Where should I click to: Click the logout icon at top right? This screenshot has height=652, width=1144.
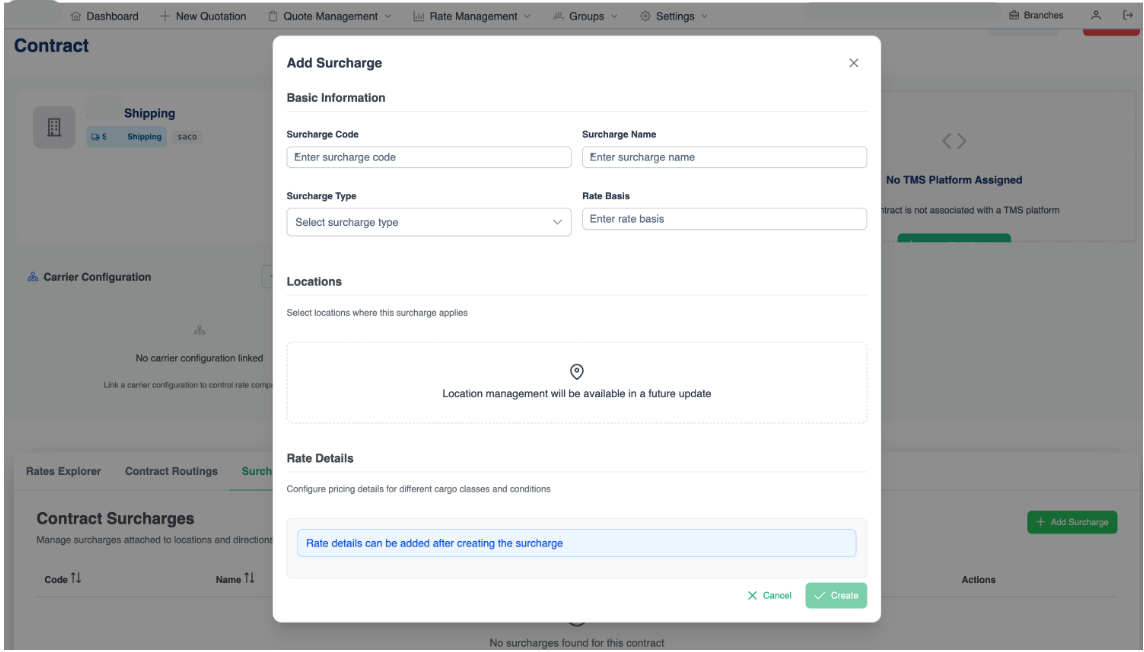(1127, 16)
